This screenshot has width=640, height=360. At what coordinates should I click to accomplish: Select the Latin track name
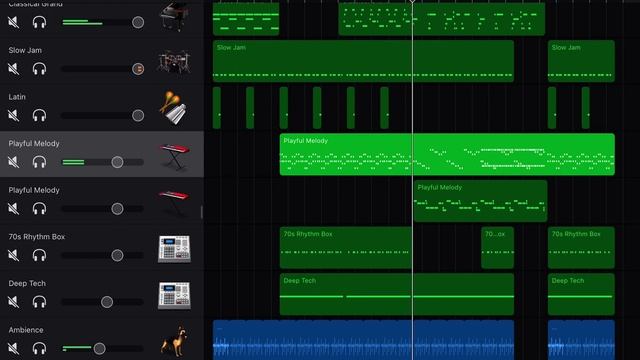click(x=17, y=97)
